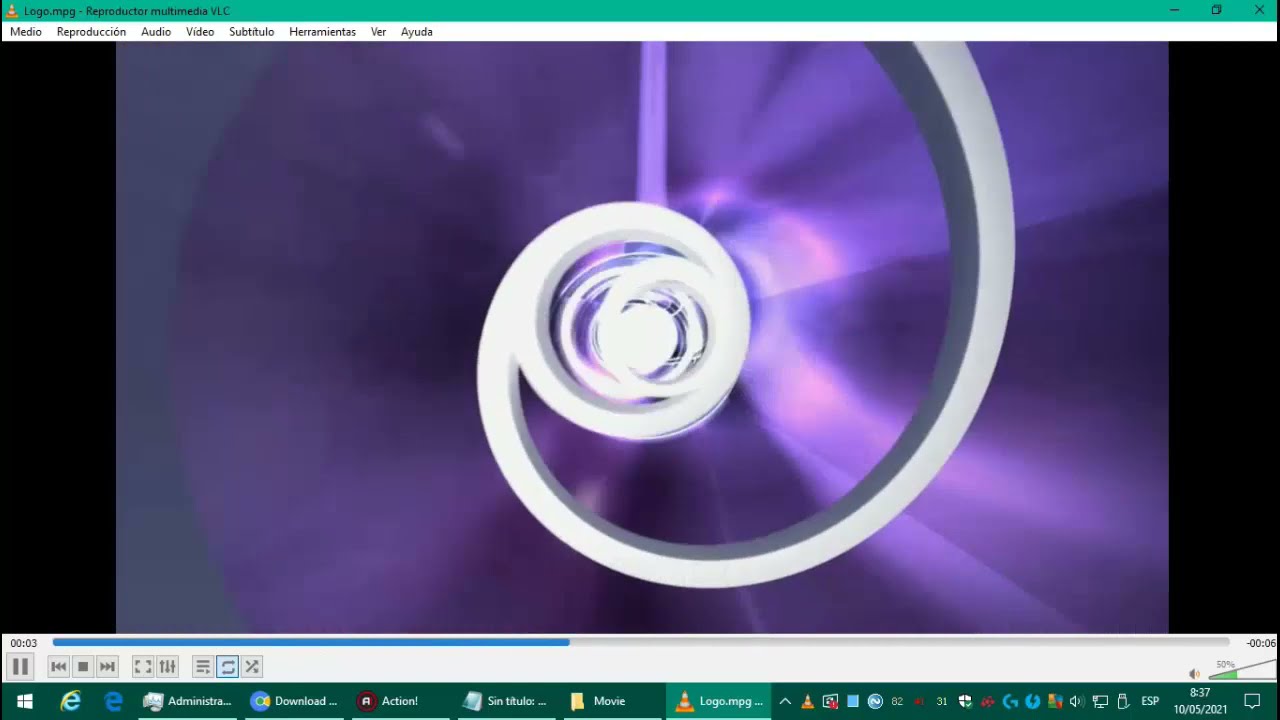Click the tray icon showing 82
Screen dimensions: 1280x720
click(897, 701)
